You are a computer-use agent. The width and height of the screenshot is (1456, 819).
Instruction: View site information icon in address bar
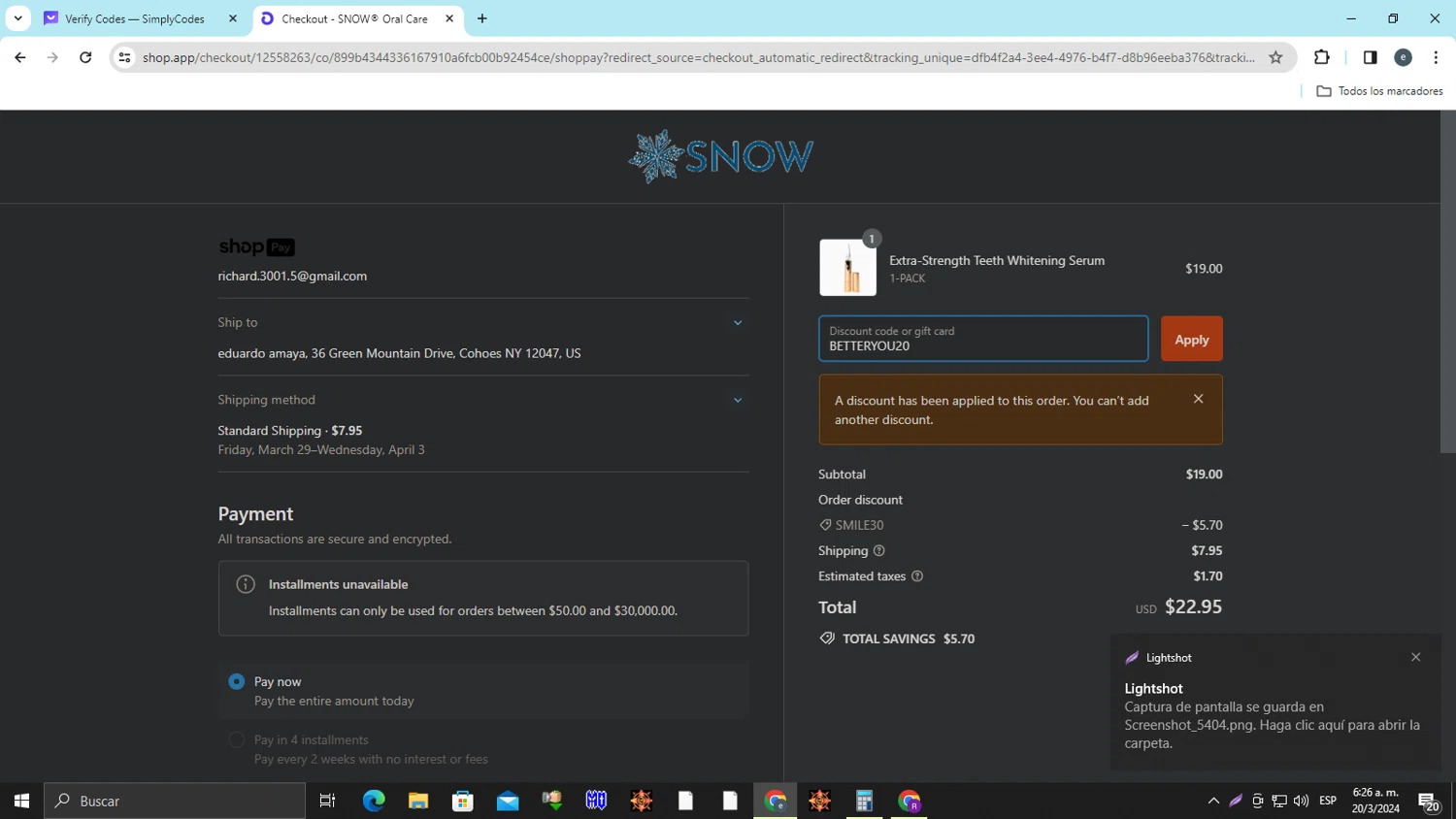point(124,57)
